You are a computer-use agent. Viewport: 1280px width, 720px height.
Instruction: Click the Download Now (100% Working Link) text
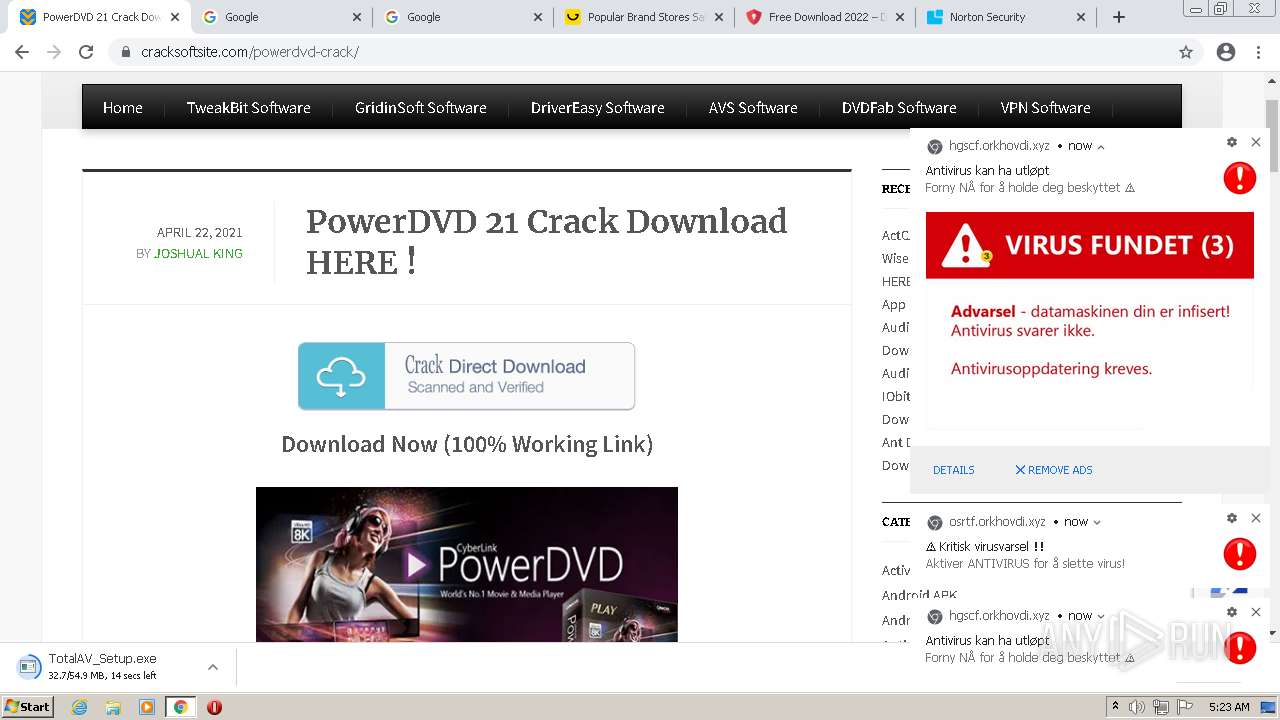point(467,444)
